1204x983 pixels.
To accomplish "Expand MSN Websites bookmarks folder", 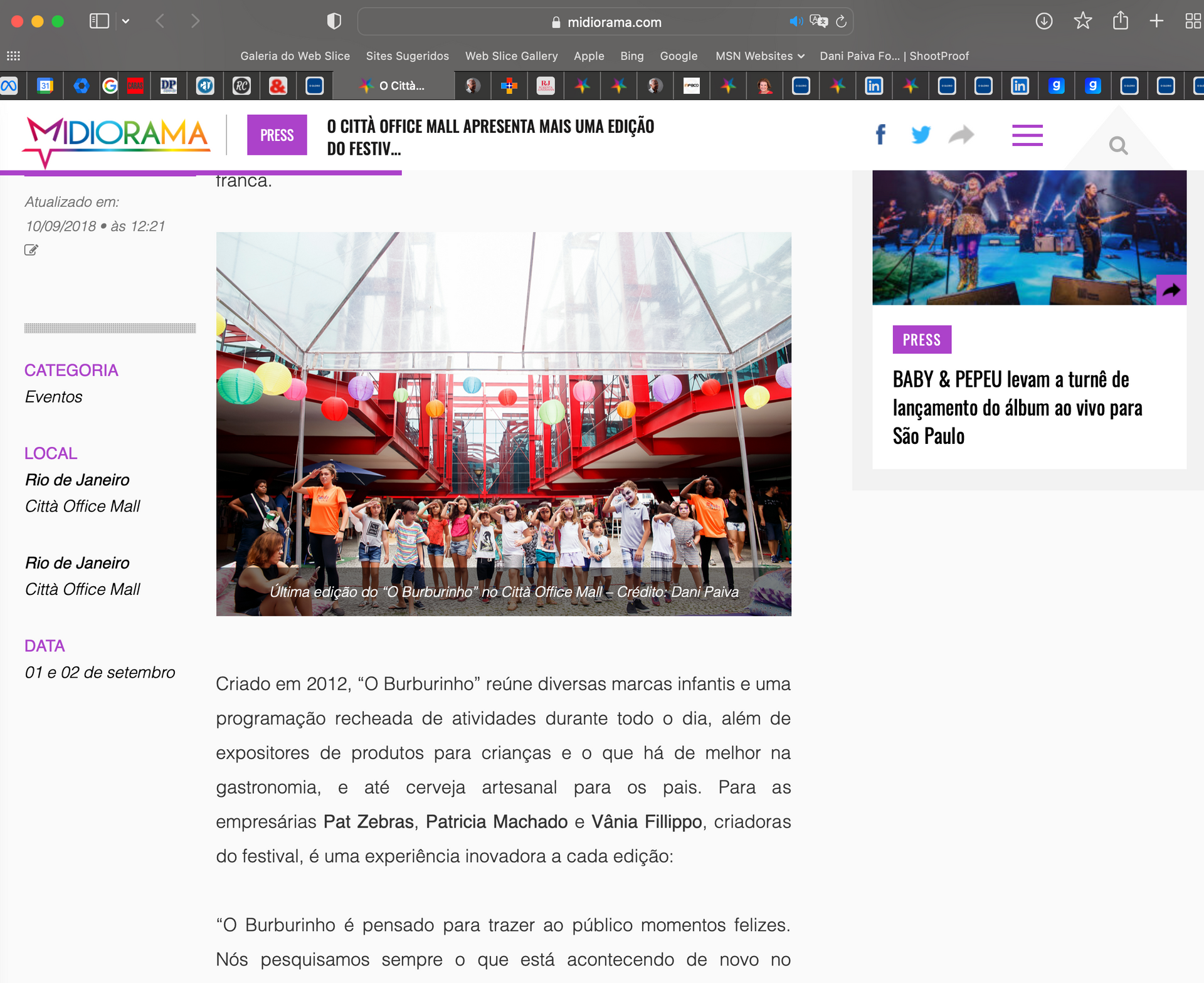I will [760, 56].
